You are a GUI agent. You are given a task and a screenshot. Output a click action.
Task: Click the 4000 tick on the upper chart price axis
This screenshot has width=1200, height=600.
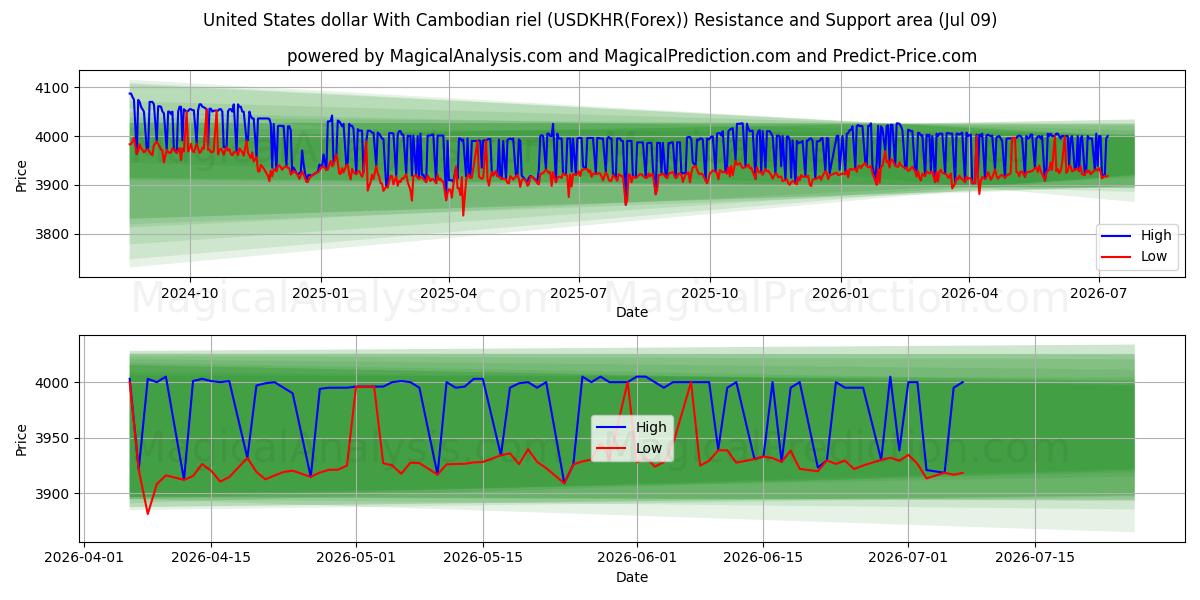pyautogui.click(x=53, y=137)
